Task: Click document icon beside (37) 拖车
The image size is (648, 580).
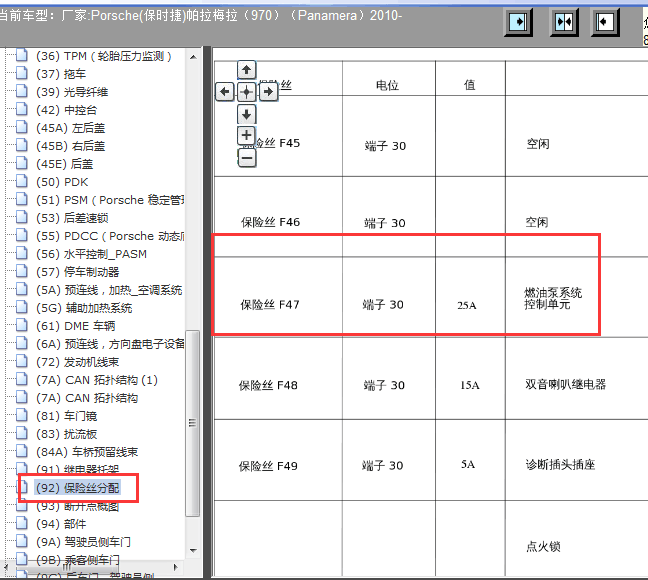Action: coord(21,73)
